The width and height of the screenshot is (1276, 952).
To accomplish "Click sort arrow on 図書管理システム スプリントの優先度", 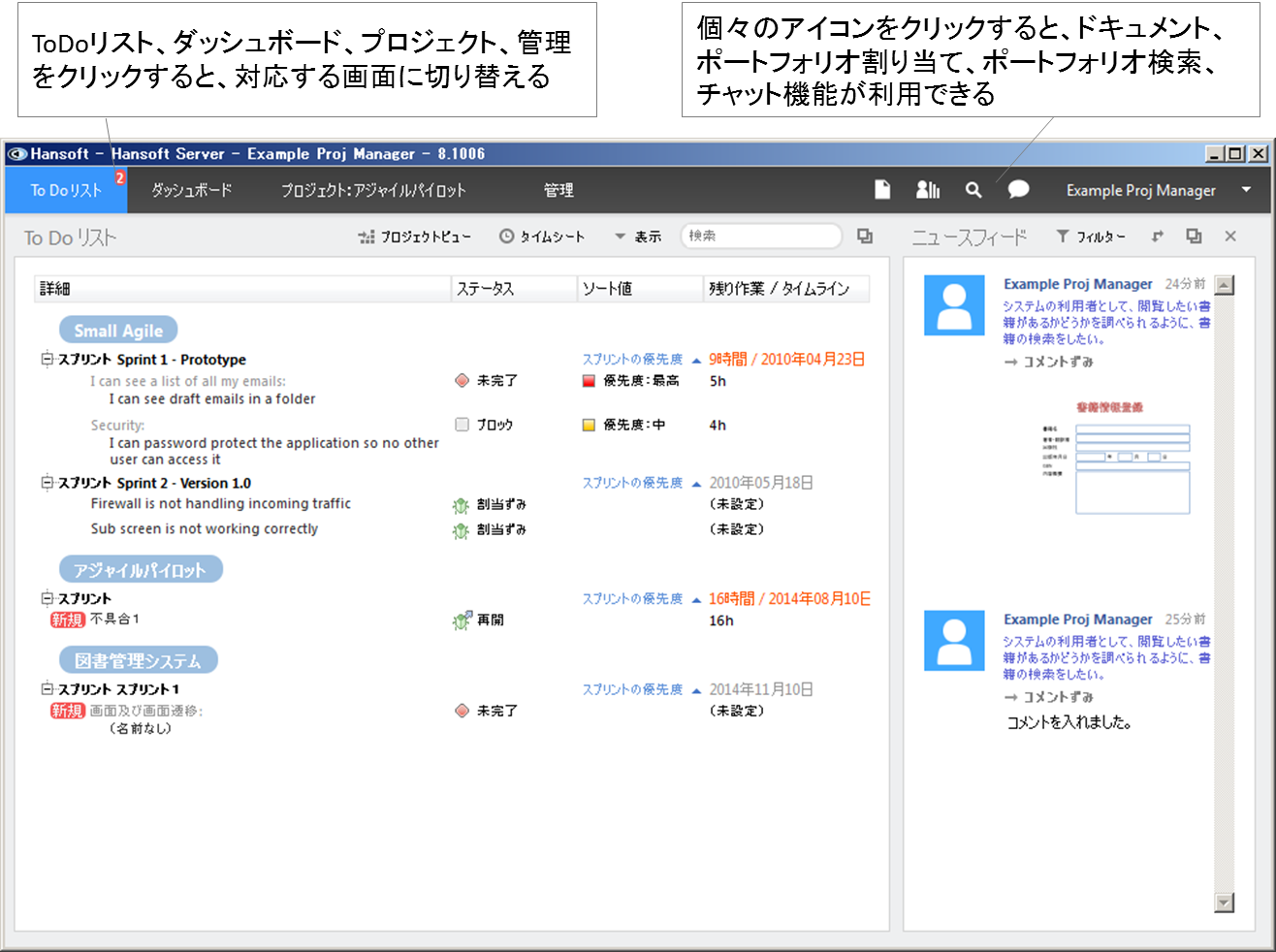I will click(x=696, y=691).
